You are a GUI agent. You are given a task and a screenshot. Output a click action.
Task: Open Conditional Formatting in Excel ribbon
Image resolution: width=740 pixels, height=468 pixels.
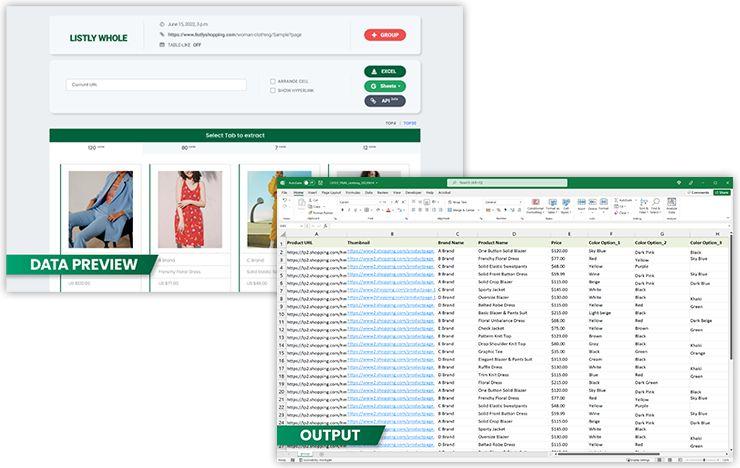tap(535, 206)
